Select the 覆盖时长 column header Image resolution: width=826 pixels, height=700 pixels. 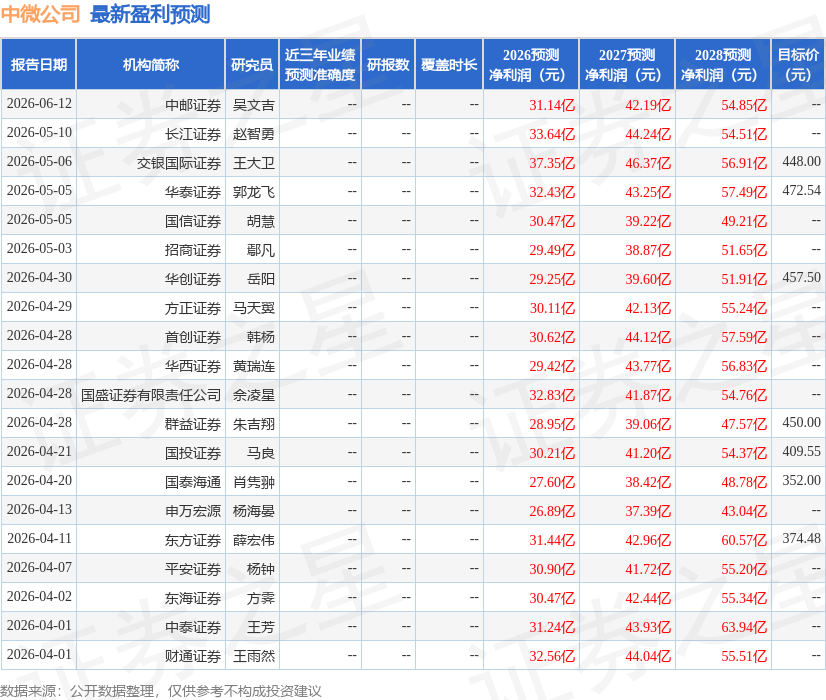pyautogui.click(x=449, y=64)
